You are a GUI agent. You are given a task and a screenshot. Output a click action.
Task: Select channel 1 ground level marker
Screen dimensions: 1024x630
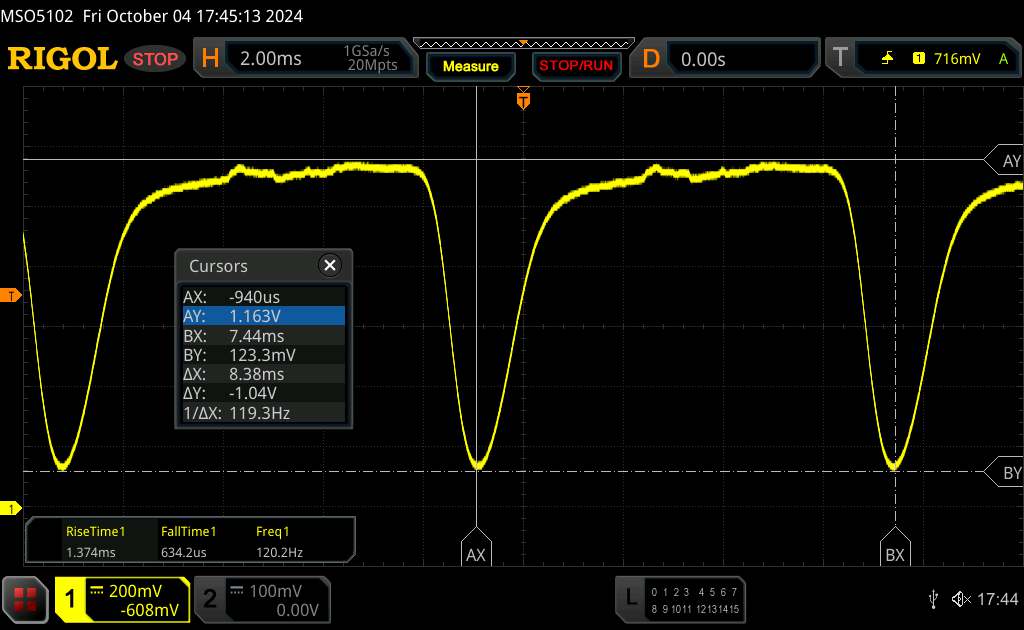point(10,508)
